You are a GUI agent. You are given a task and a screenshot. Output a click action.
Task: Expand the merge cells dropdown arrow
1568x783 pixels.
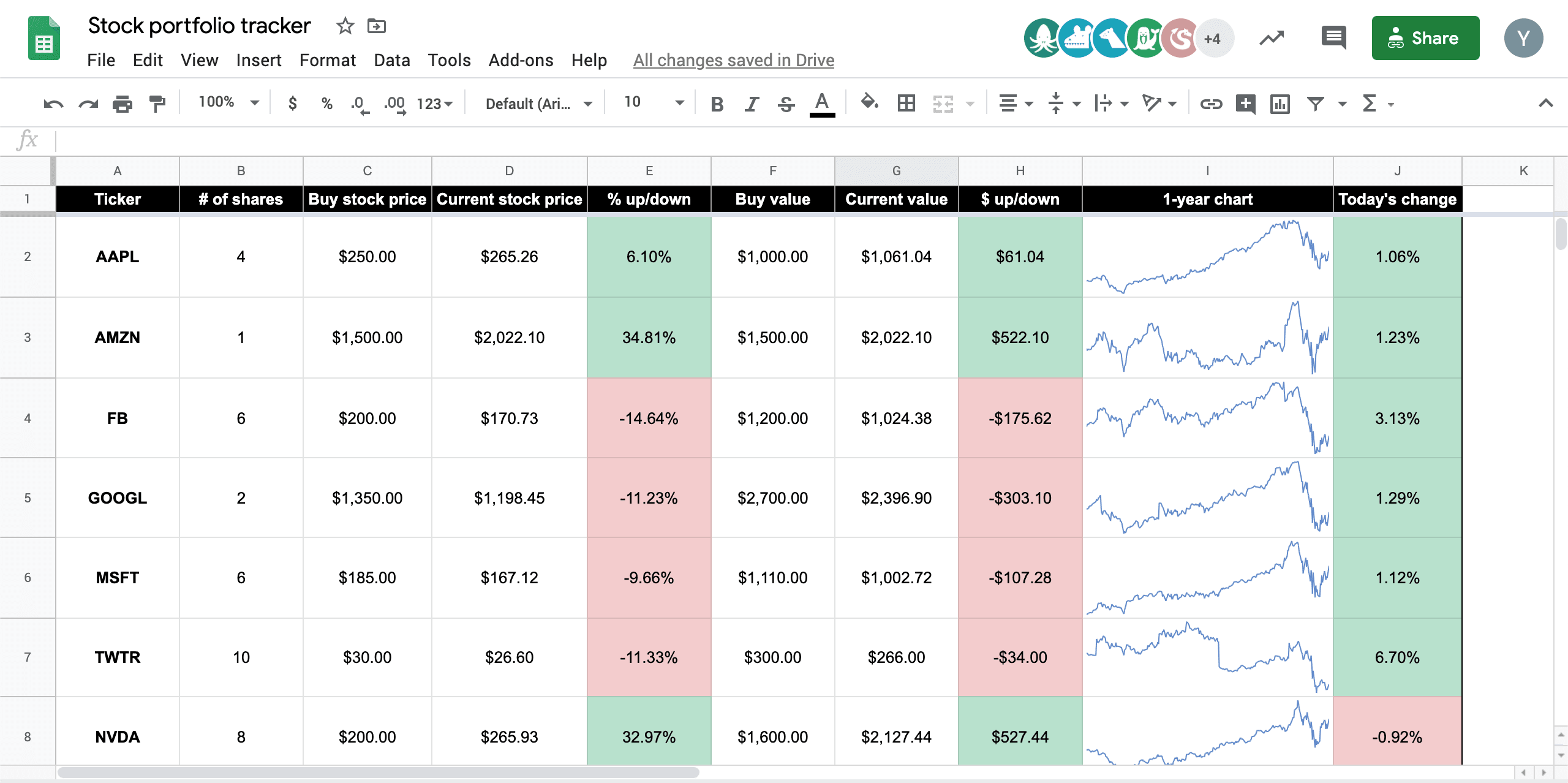pyautogui.click(x=970, y=104)
